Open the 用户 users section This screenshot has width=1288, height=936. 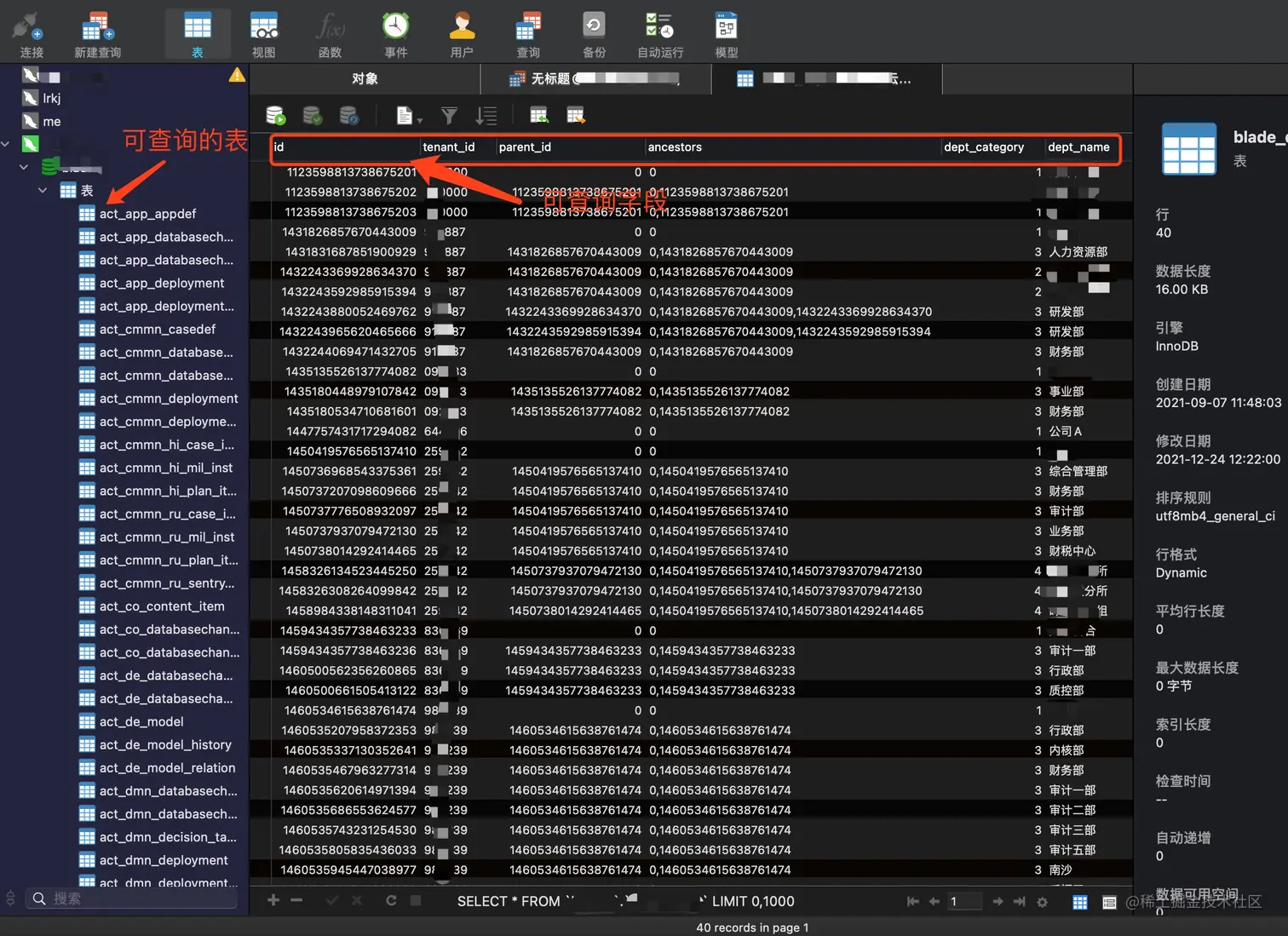click(x=462, y=34)
